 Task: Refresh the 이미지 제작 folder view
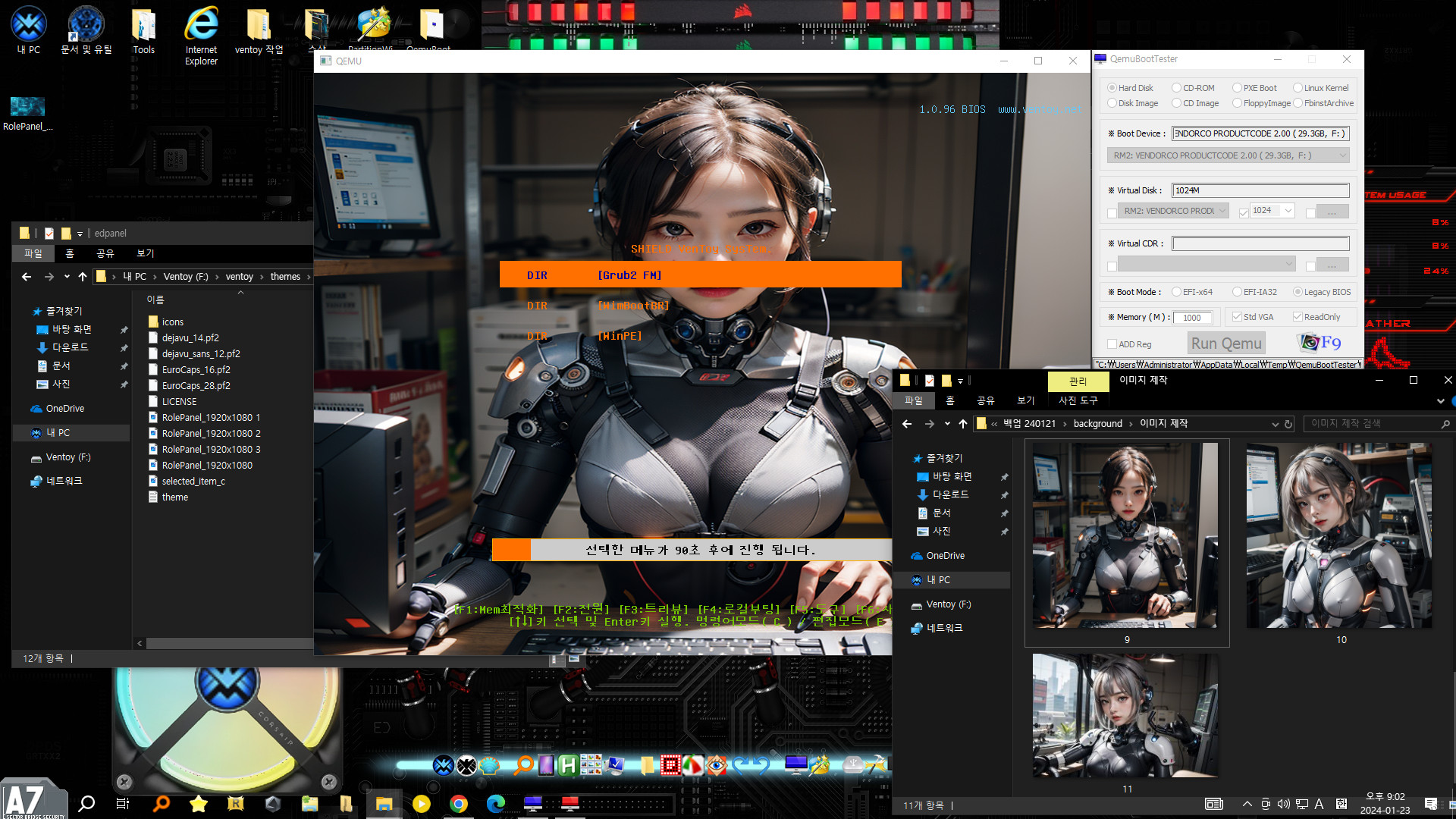[1288, 424]
